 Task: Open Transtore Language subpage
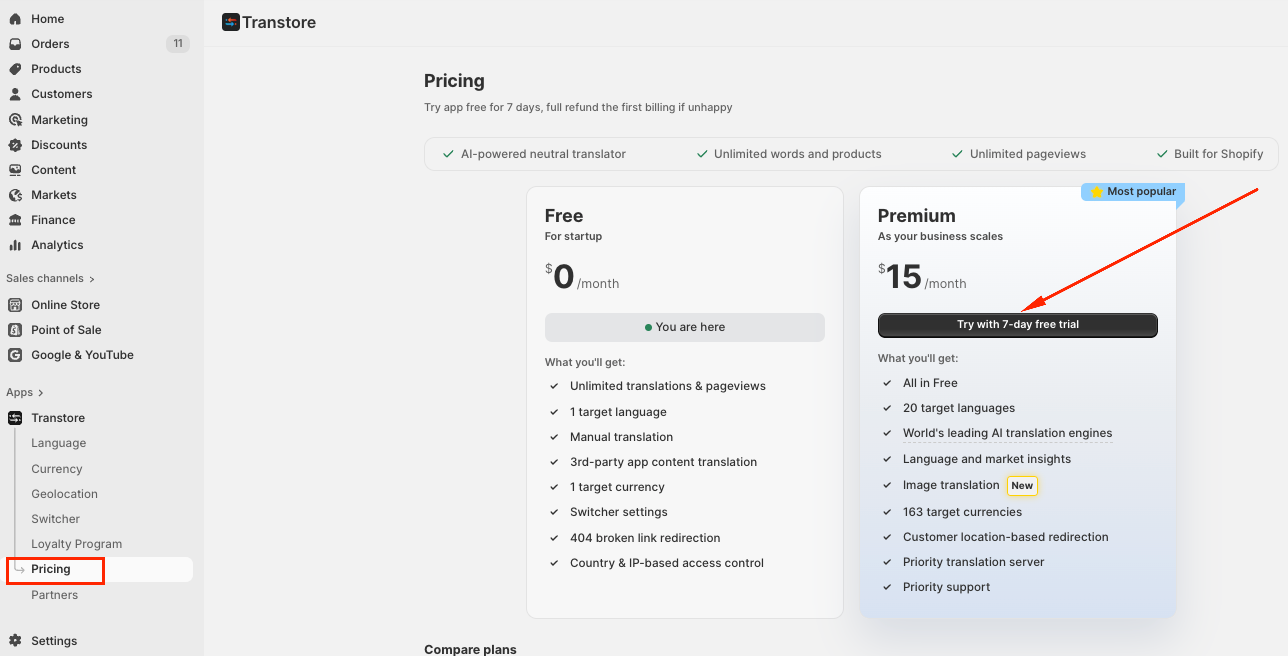tap(58, 443)
